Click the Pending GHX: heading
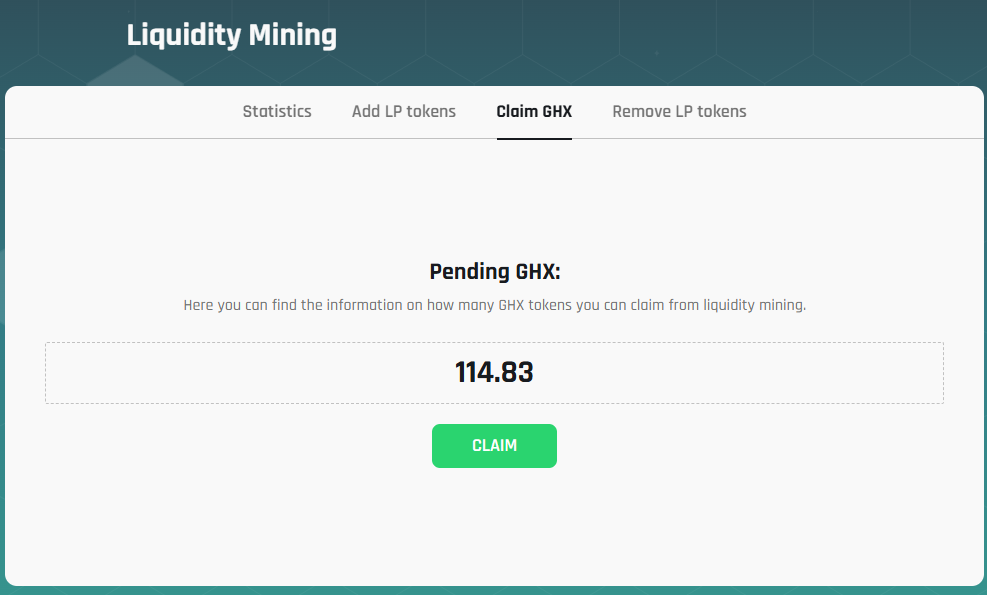Image resolution: width=987 pixels, height=595 pixels. pos(495,272)
